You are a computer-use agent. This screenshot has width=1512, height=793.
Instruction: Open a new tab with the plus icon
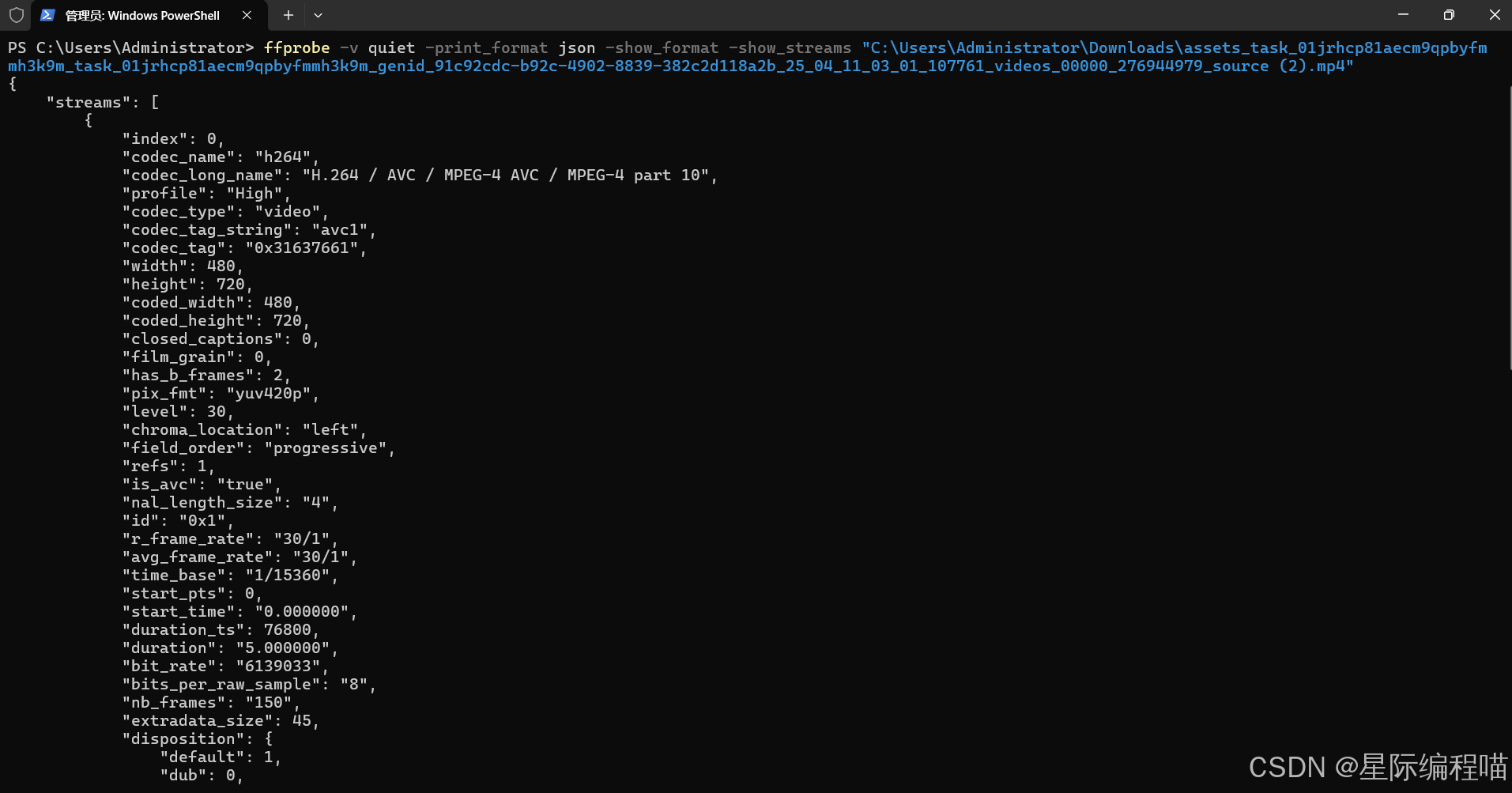[x=288, y=15]
